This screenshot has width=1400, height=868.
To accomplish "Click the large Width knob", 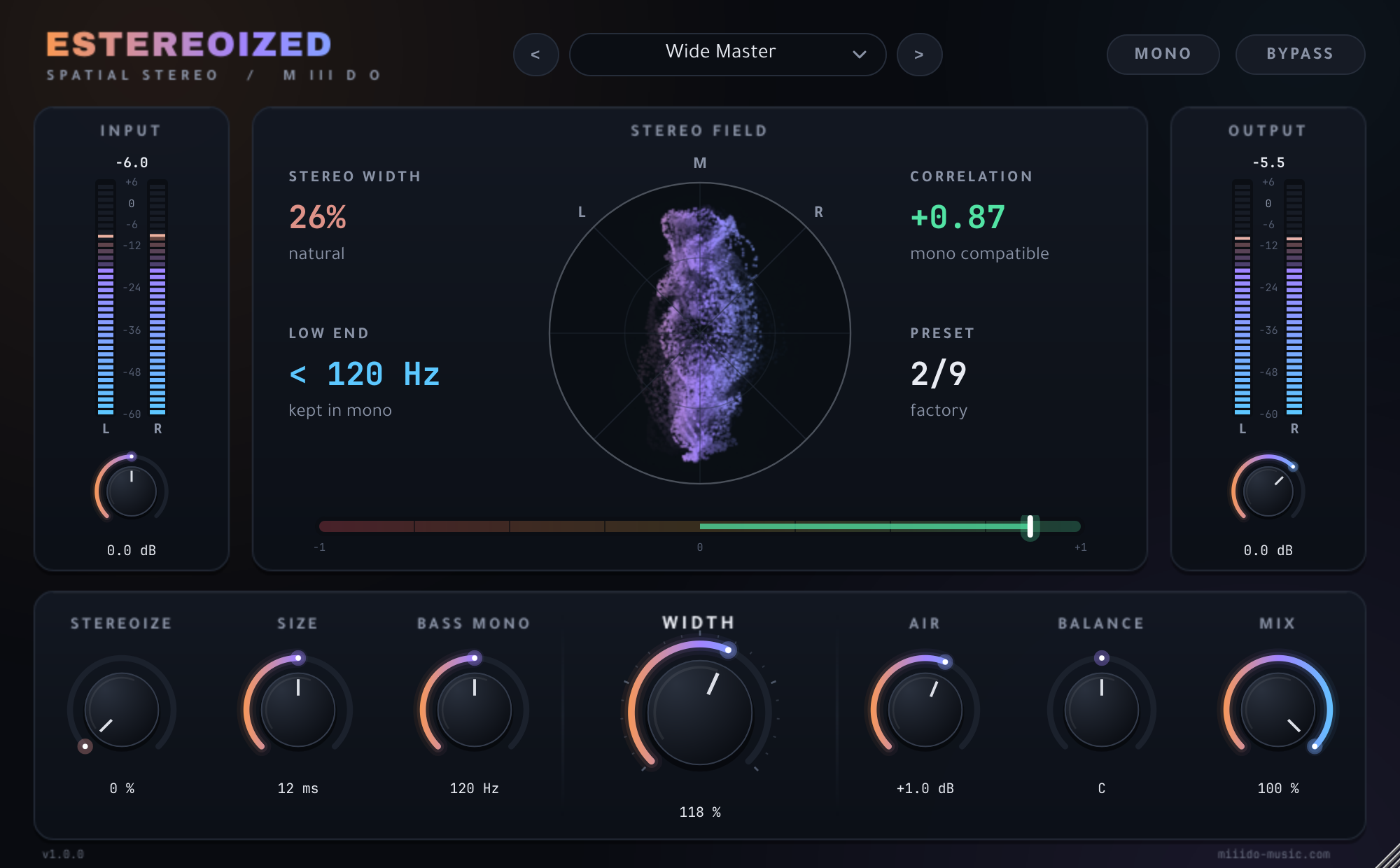I will click(699, 713).
